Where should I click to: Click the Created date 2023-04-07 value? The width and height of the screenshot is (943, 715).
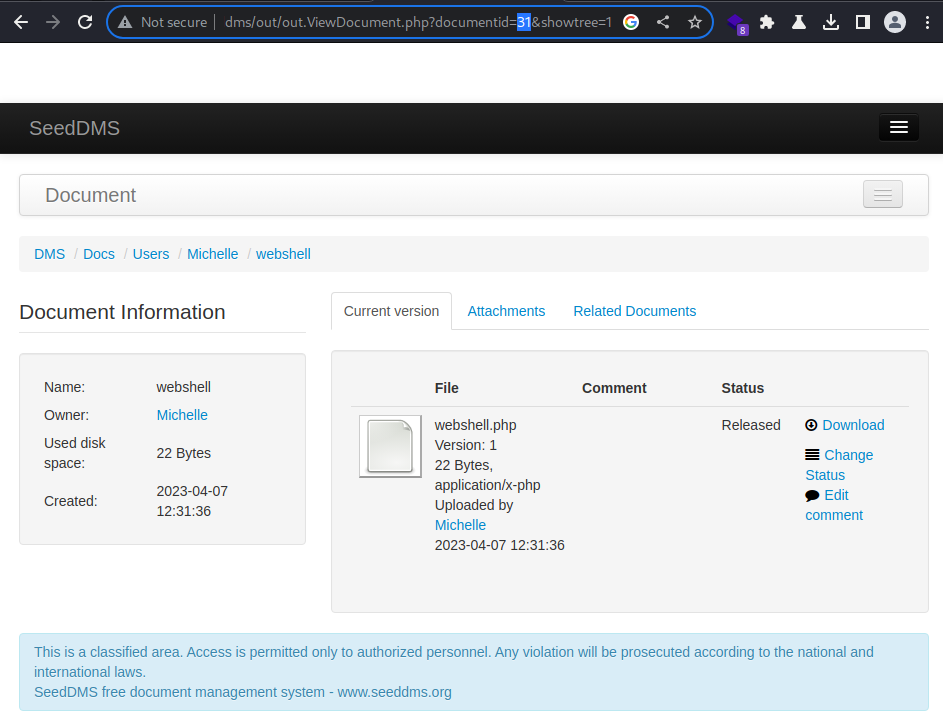(x=192, y=501)
